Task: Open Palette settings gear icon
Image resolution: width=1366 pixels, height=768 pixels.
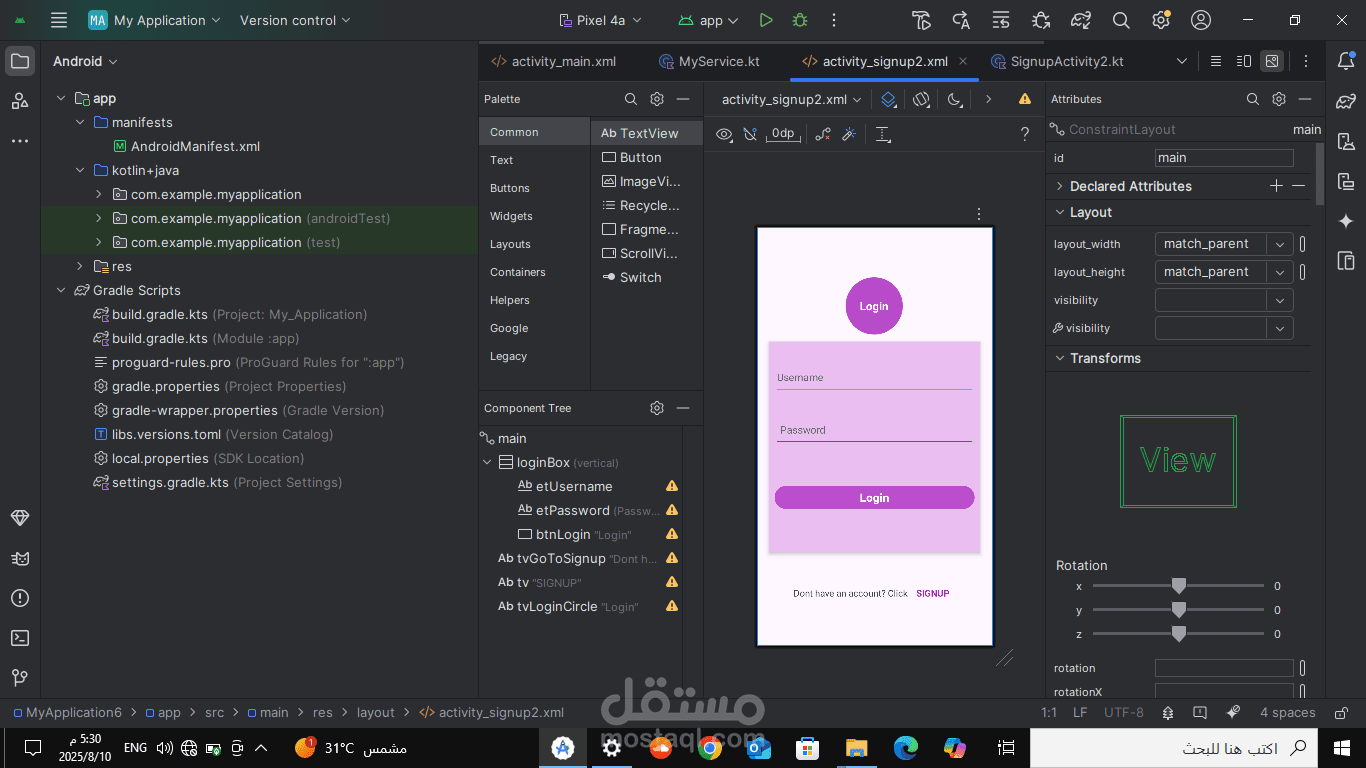Action: point(657,99)
